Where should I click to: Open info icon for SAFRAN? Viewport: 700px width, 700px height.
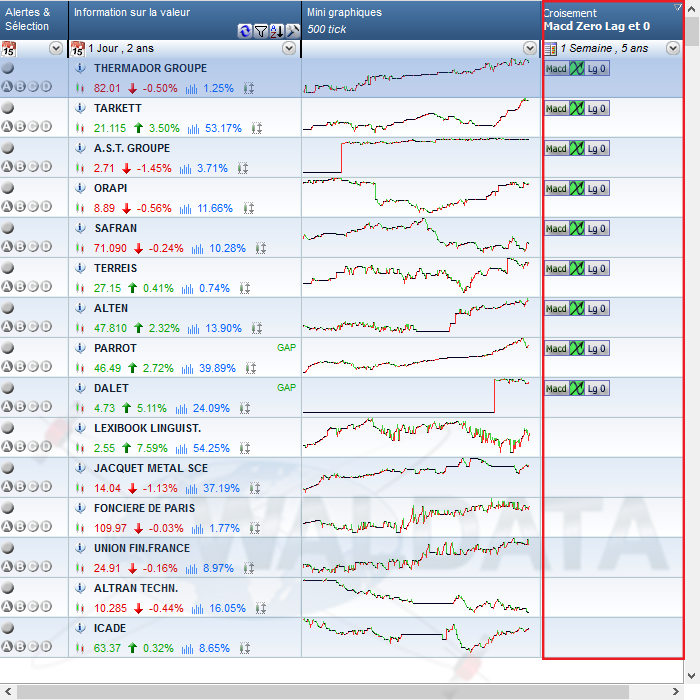click(x=80, y=228)
